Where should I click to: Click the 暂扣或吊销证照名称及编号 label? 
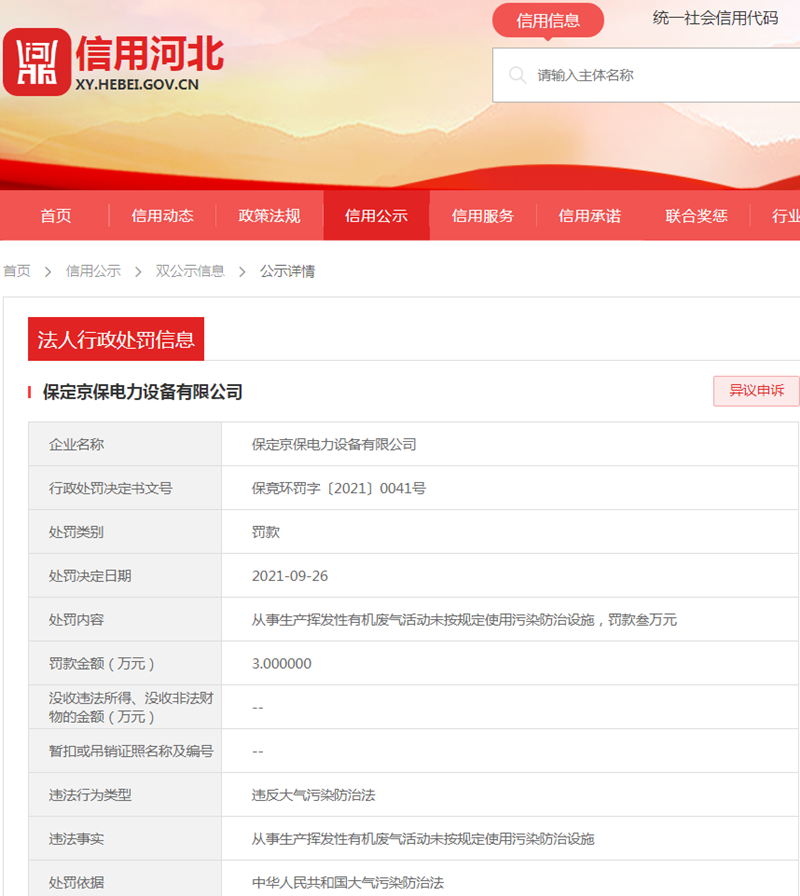point(131,751)
